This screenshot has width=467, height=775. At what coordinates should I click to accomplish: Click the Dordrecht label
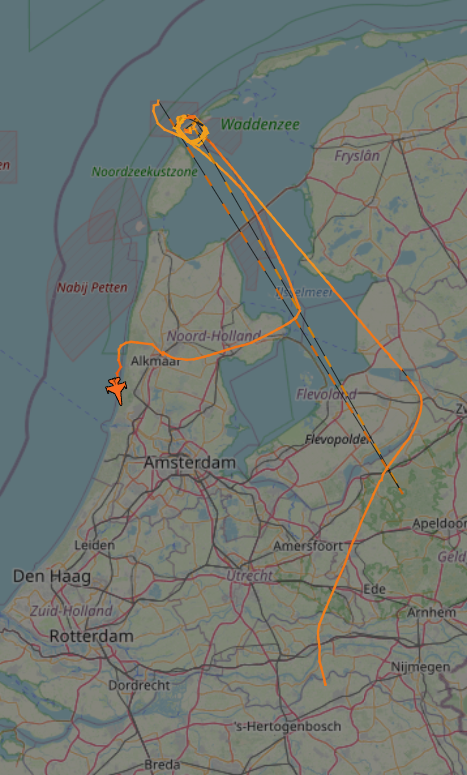[139, 686]
